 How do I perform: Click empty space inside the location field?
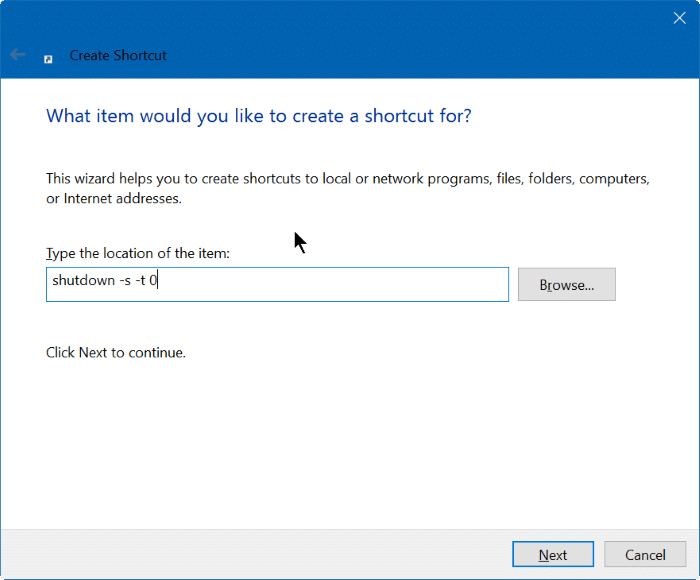tap(335, 284)
